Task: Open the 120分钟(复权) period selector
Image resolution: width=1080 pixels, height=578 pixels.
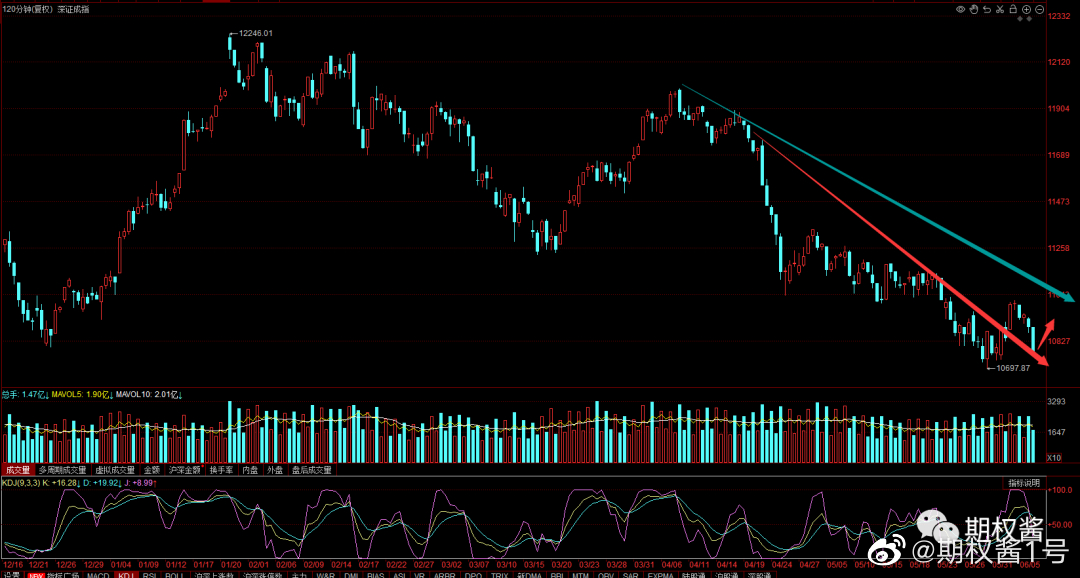Action: 28,9
